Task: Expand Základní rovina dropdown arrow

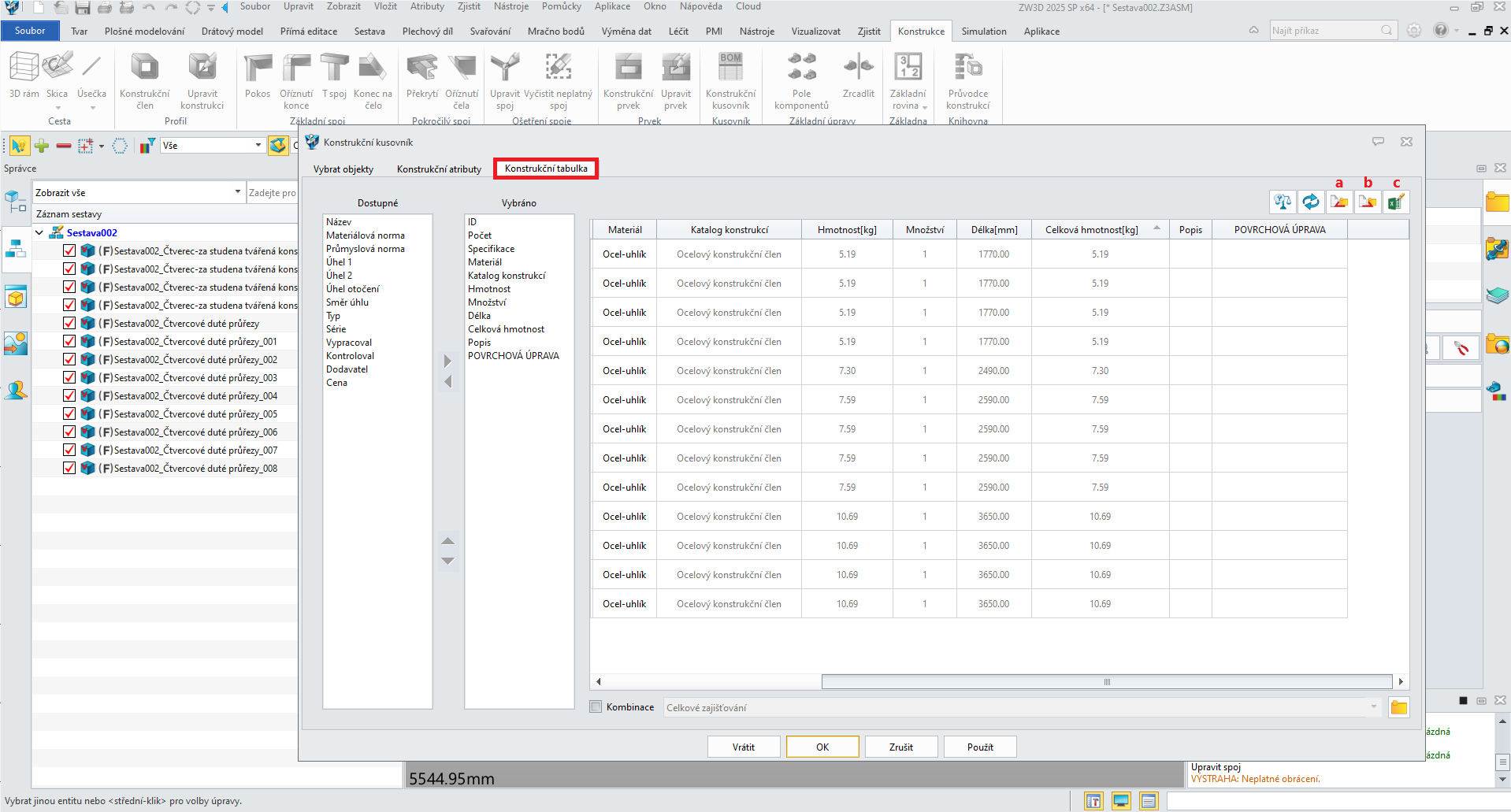Action: coord(925,107)
